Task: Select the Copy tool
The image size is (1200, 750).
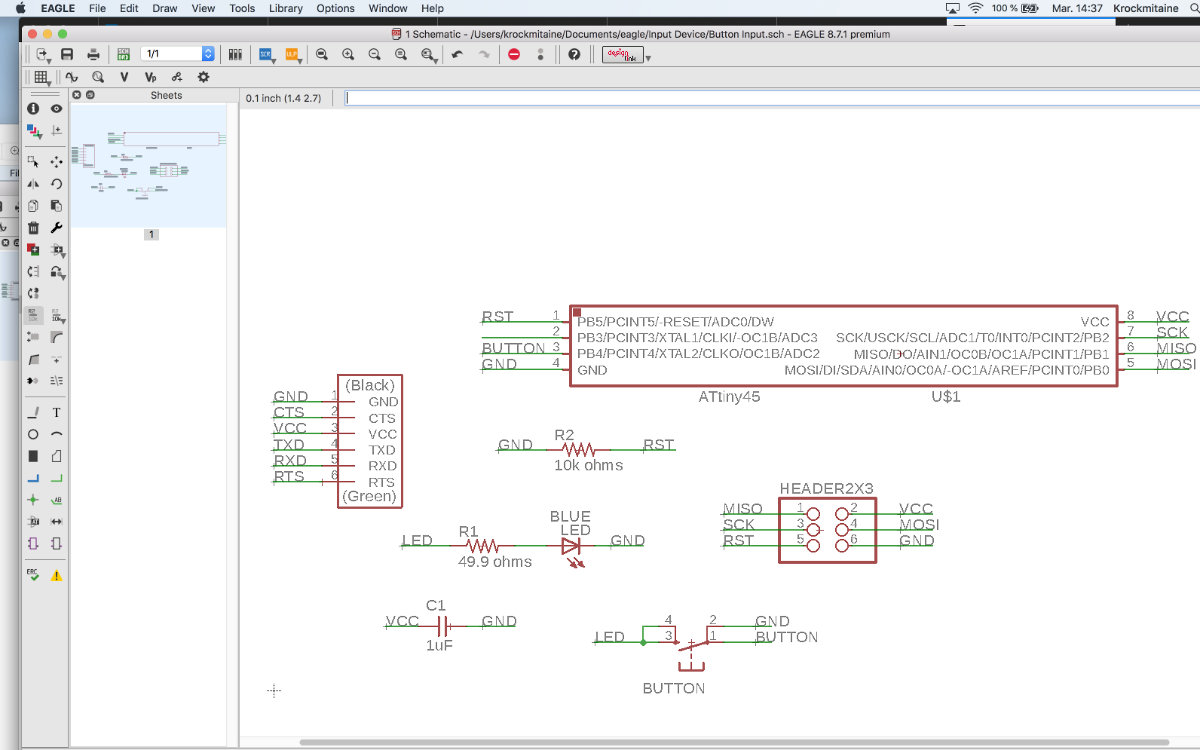Action: point(33,205)
